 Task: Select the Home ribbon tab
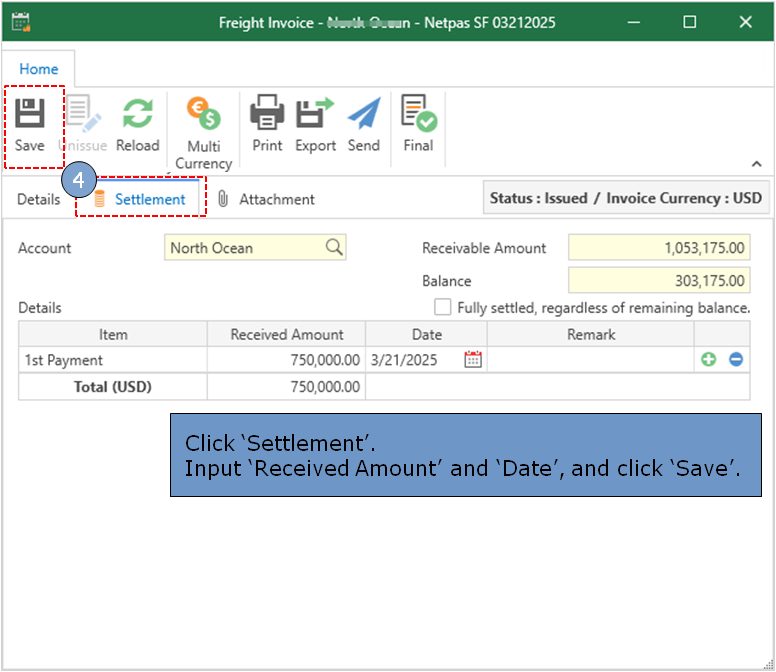pos(39,69)
